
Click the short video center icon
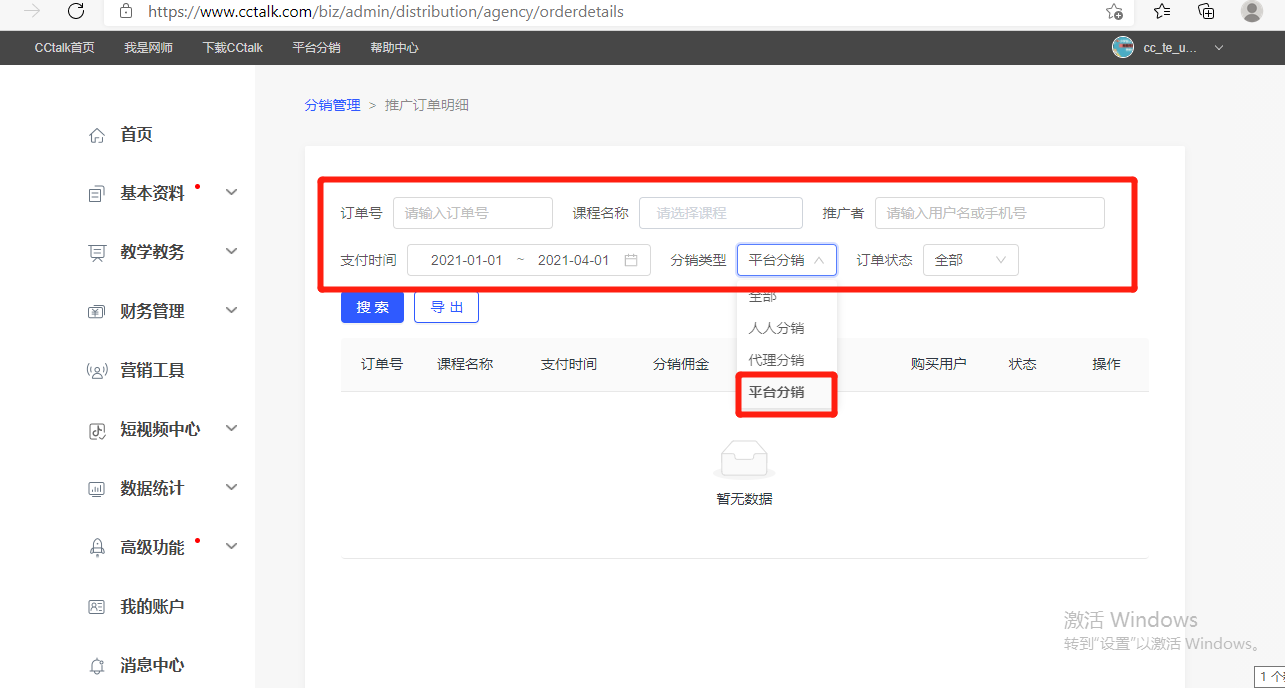(x=97, y=430)
